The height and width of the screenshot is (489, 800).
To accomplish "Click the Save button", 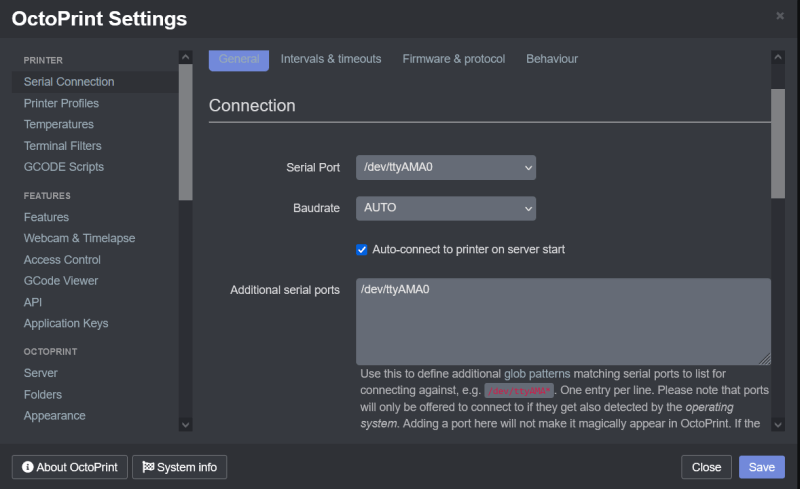I will tap(762, 467).
